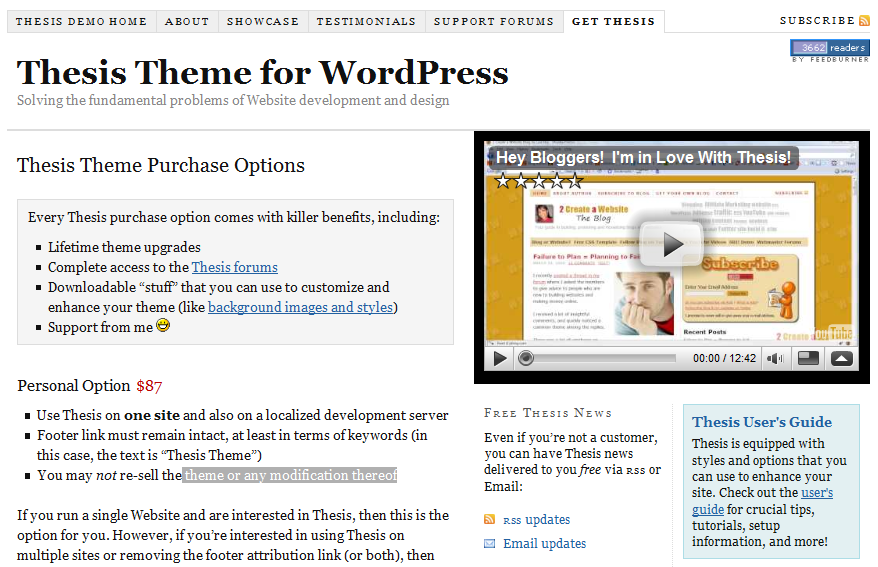Viewport: 878px width, 567px height.
Task: Follow the Thesis forums link
Action: (235, 268)
